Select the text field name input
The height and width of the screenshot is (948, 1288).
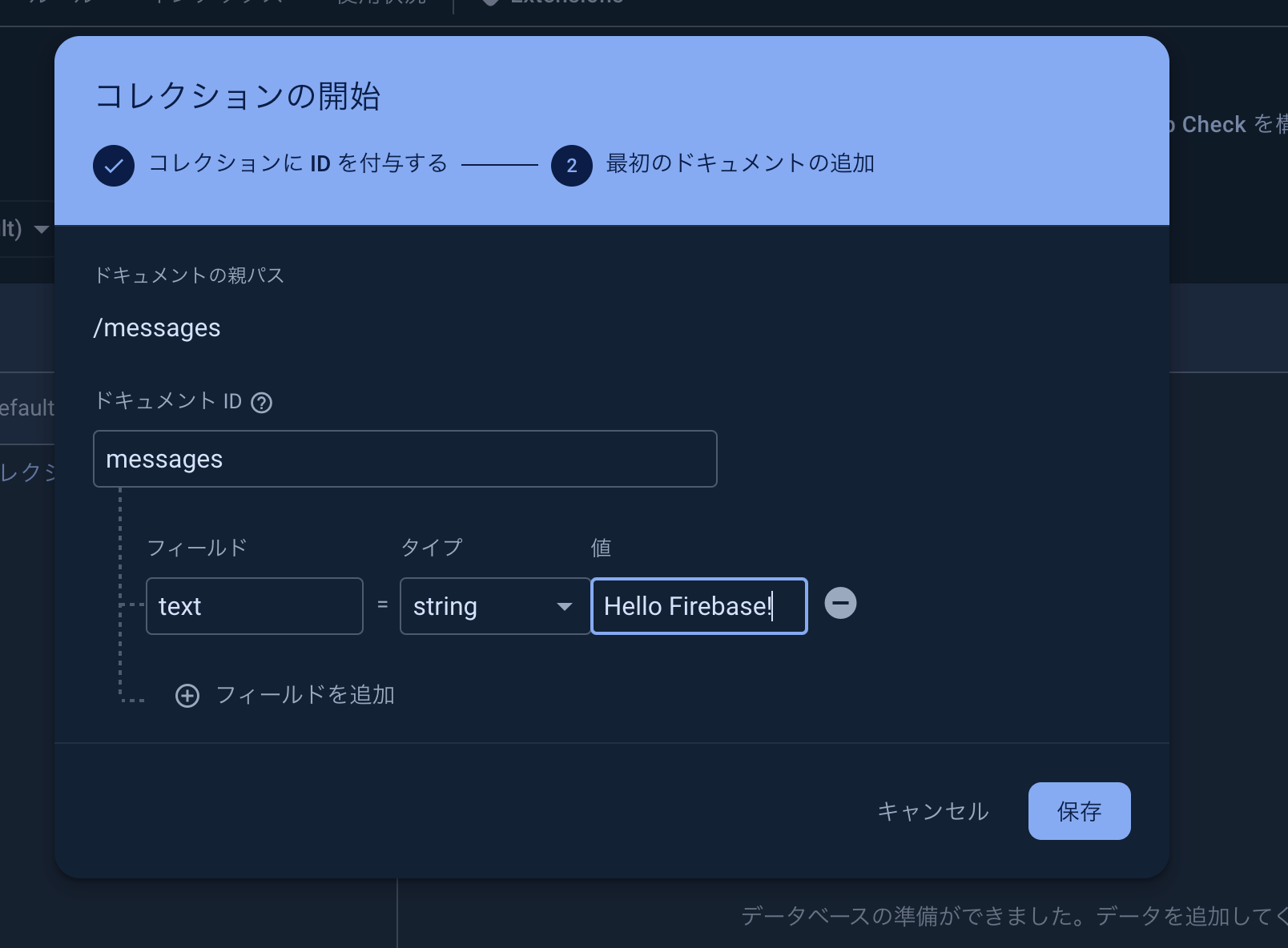(x=254, y=606)
